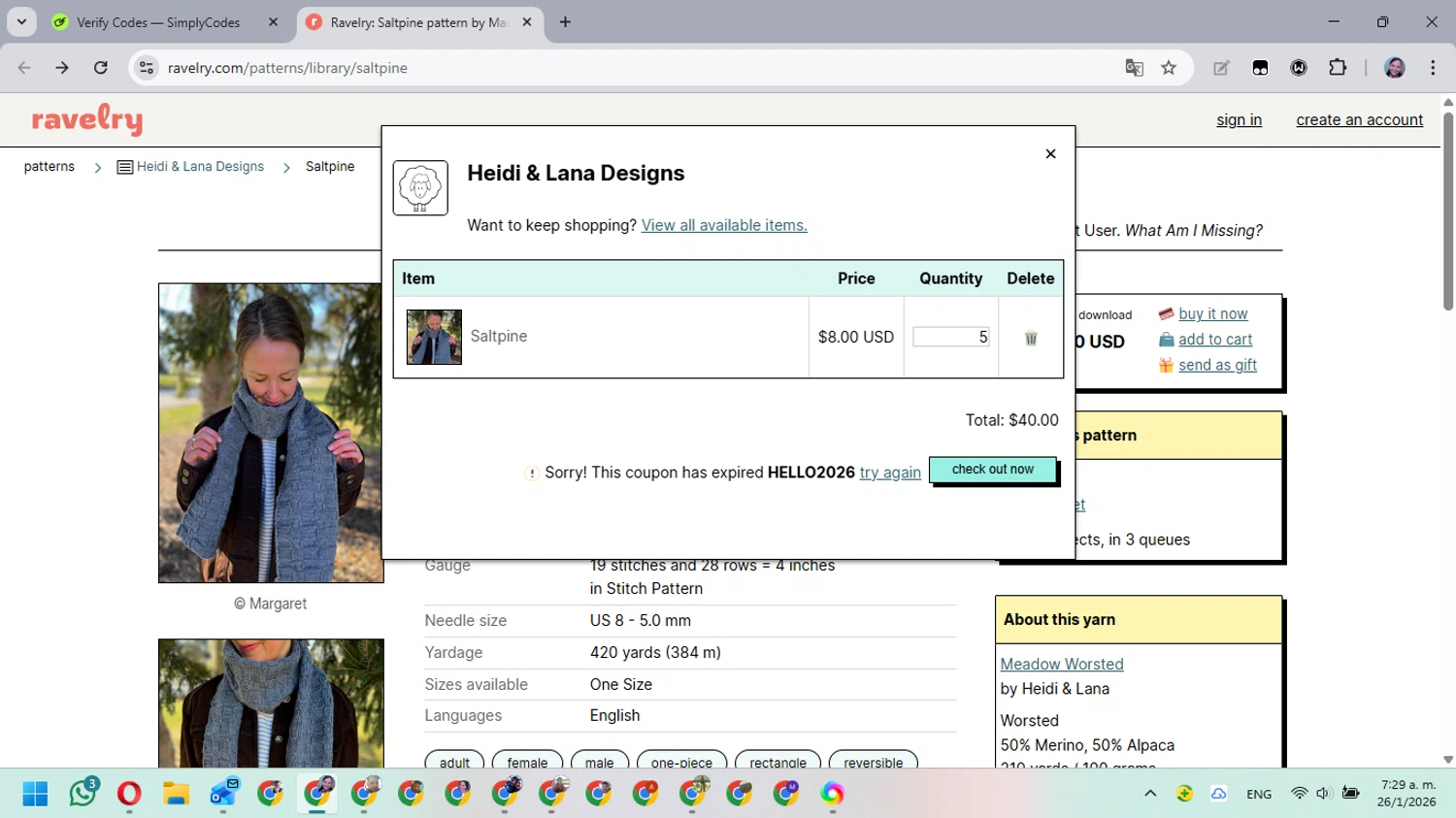Close the Heidi & Lana Designs cart dialog
The width and height of the screenshot is (1456, 818).
[x=1050, y=153]
